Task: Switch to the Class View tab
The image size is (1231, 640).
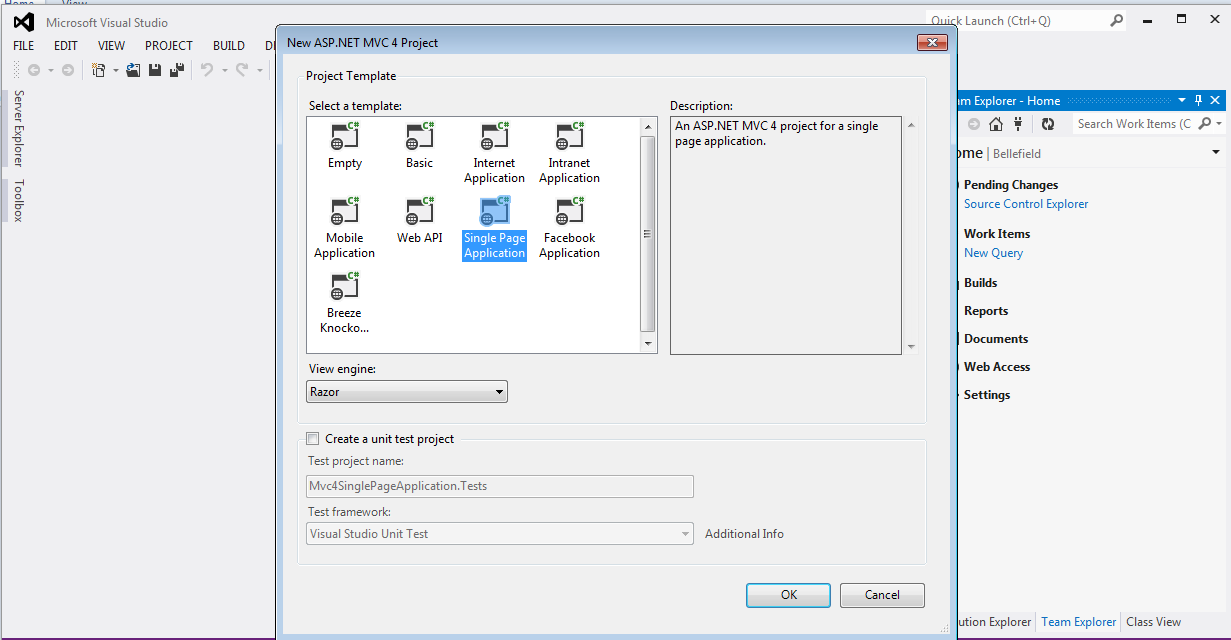Action: point(1153,622)
